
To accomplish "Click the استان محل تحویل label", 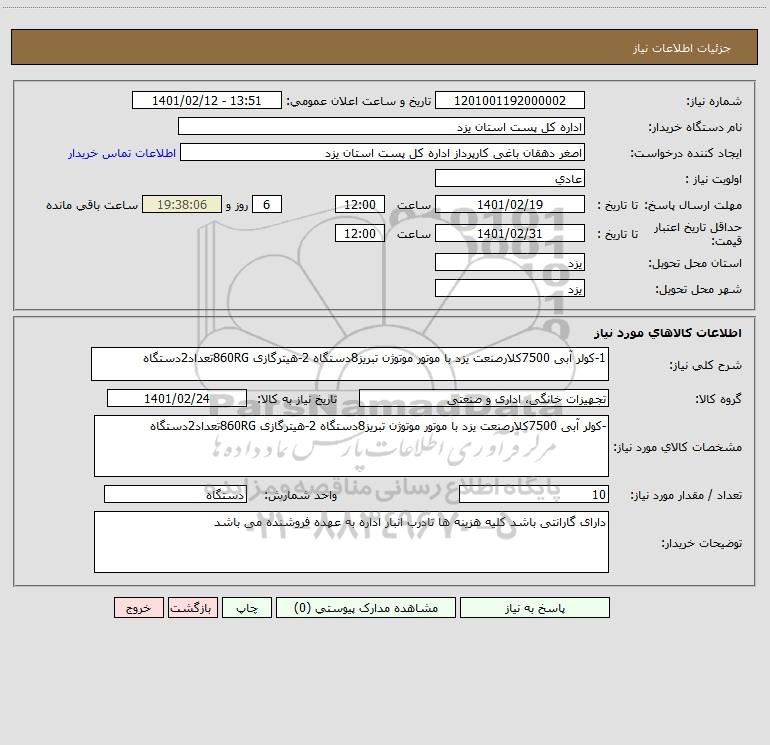I will (695, 263).
